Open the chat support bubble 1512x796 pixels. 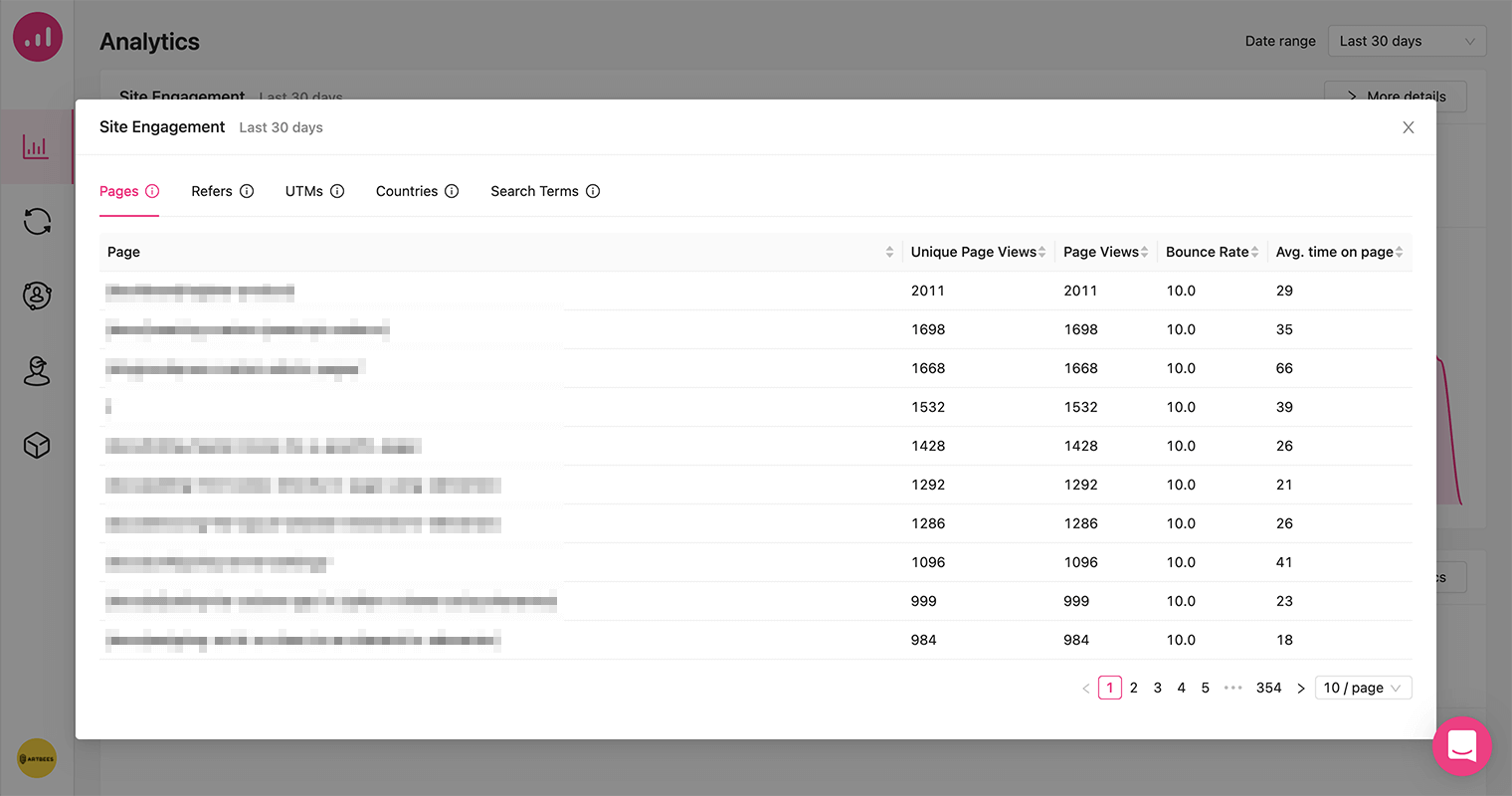(x=1462, y=746)
